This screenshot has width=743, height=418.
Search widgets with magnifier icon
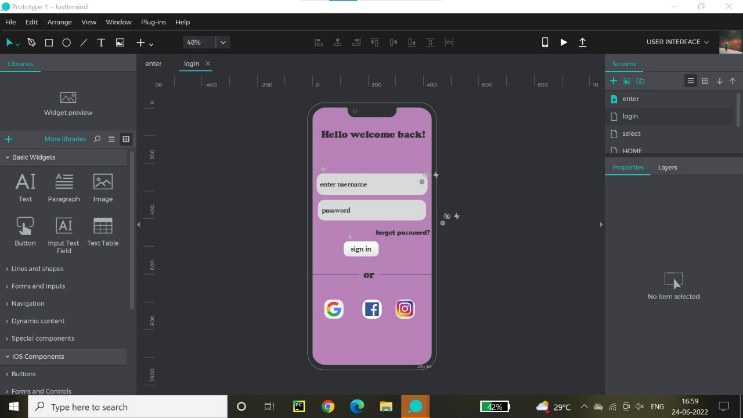click(x=97, y=139)
